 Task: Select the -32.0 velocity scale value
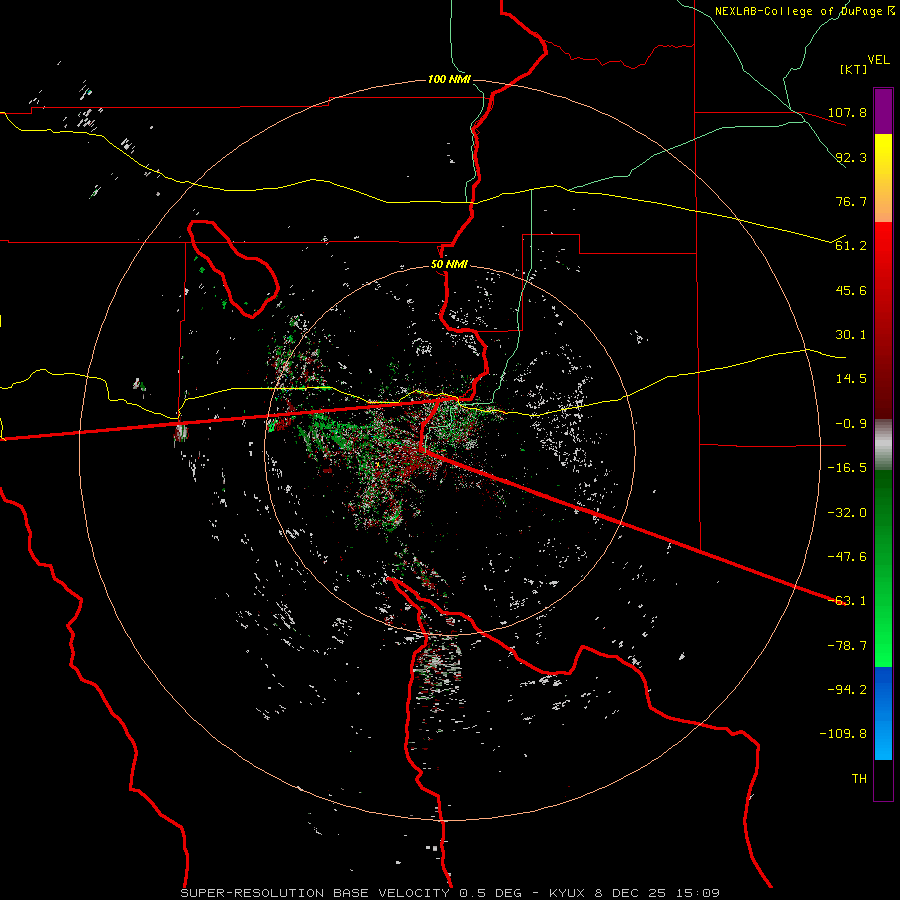pos(848,513)
